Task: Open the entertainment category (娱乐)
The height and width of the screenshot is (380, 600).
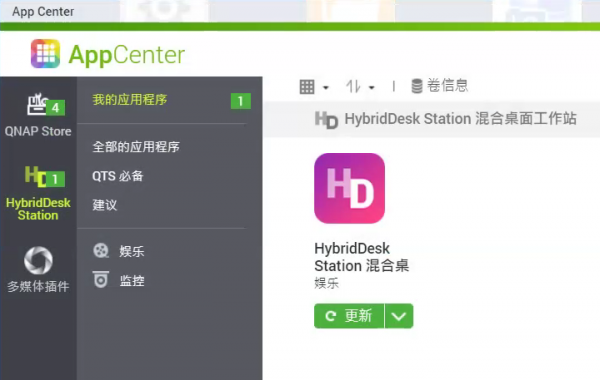Action: [x=132, y=251]
